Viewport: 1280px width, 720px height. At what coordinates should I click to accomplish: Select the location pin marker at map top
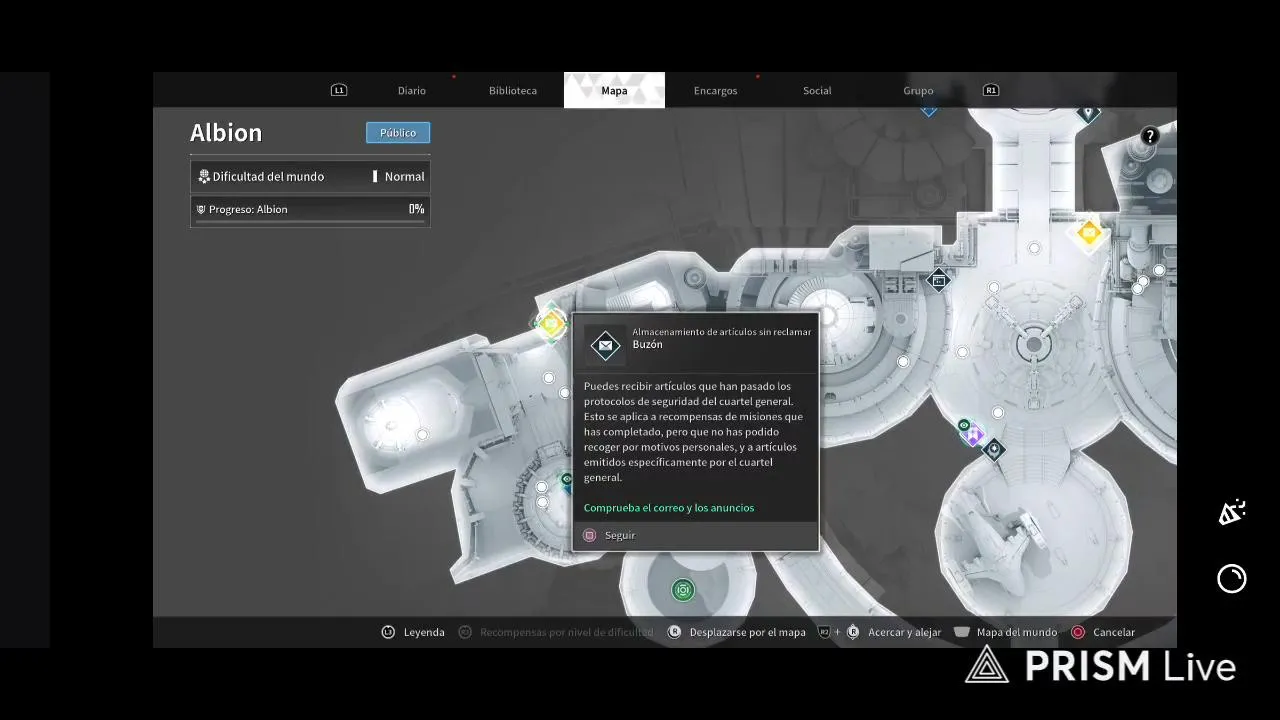pyautogui.click(x=1088, y=112)
